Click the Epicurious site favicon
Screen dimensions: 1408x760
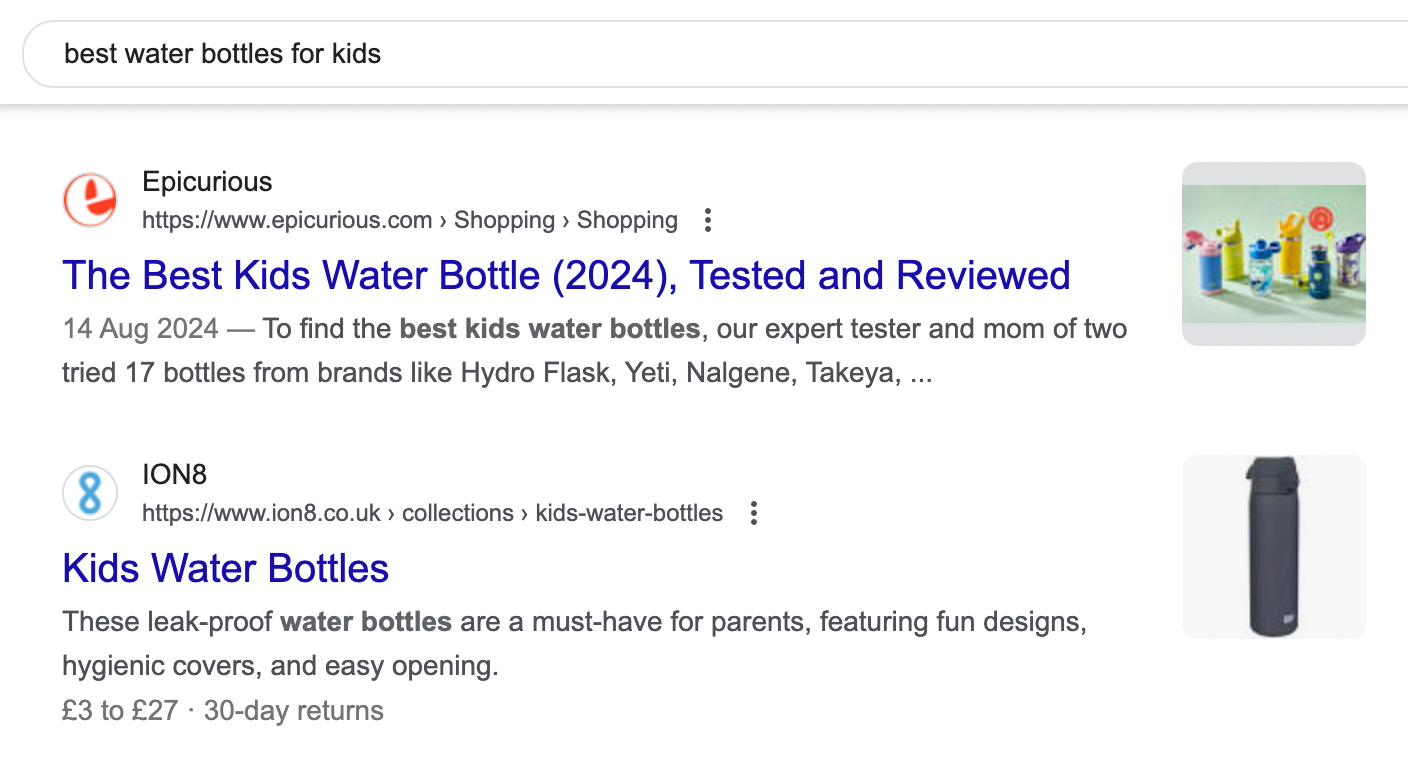(x=90, y=200)
